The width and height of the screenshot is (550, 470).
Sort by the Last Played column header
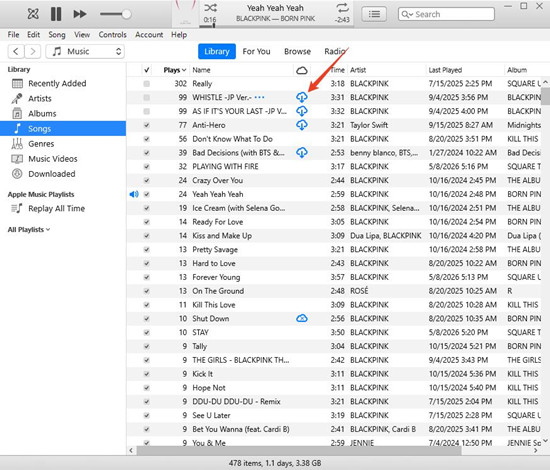[x=465, y=70]
